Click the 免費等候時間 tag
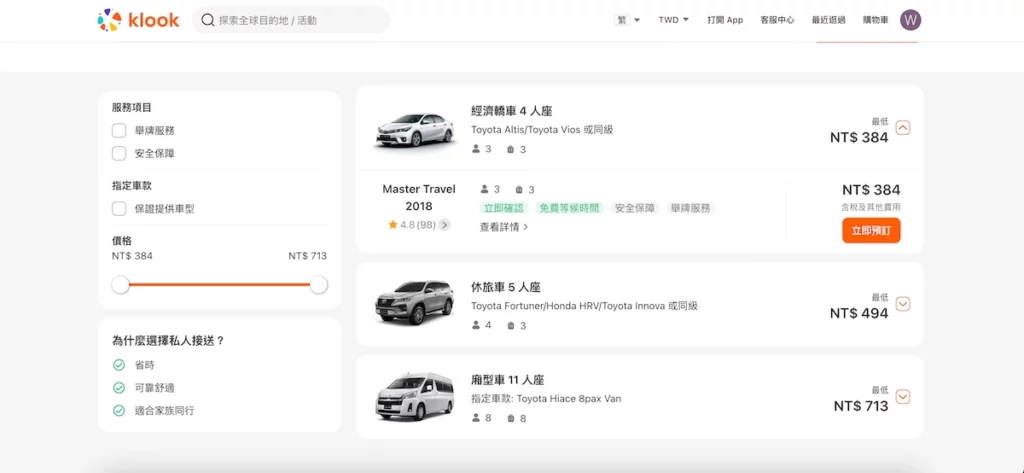1024x473 pixels. 568,208
